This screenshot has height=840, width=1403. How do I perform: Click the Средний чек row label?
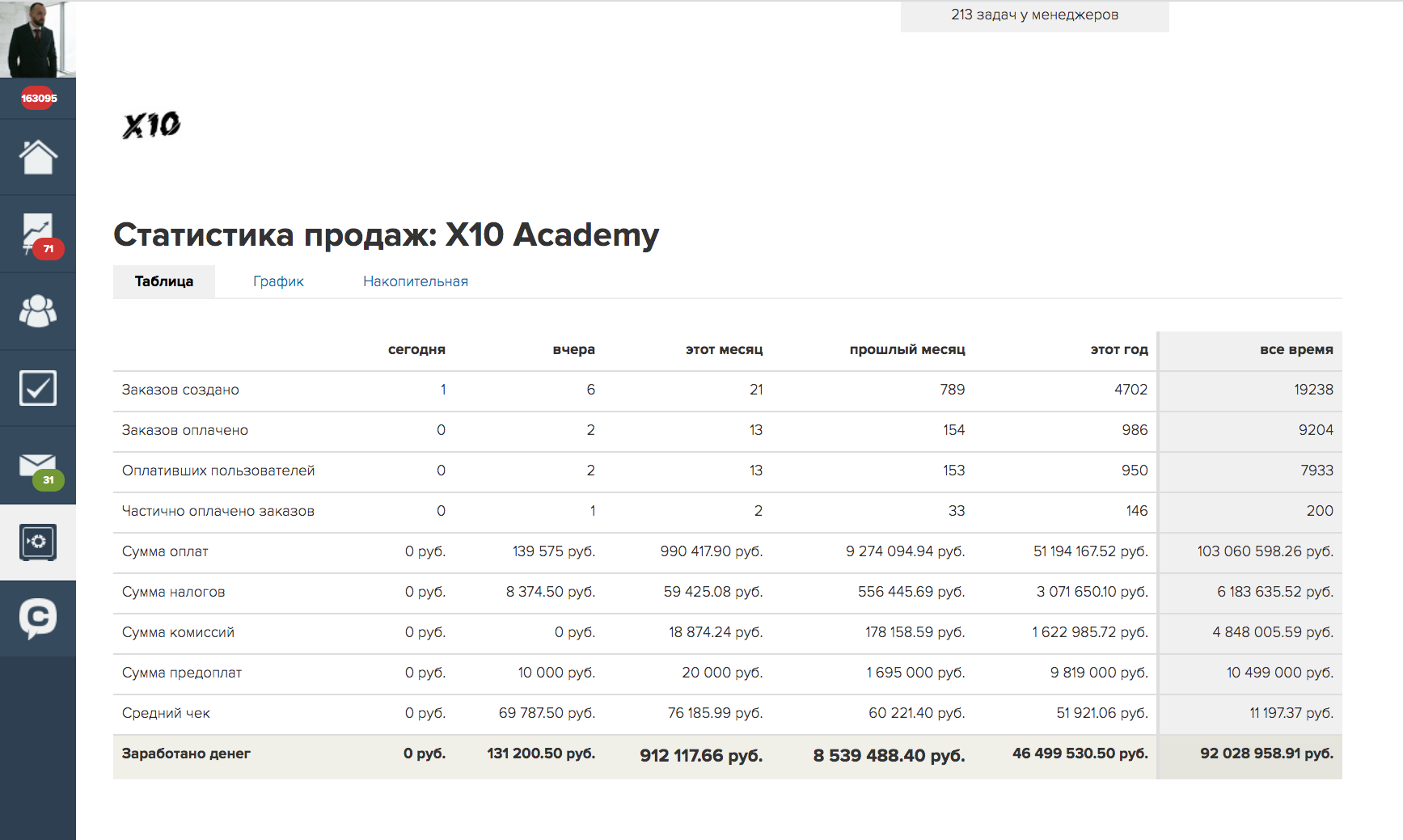[x=166, y=713]
